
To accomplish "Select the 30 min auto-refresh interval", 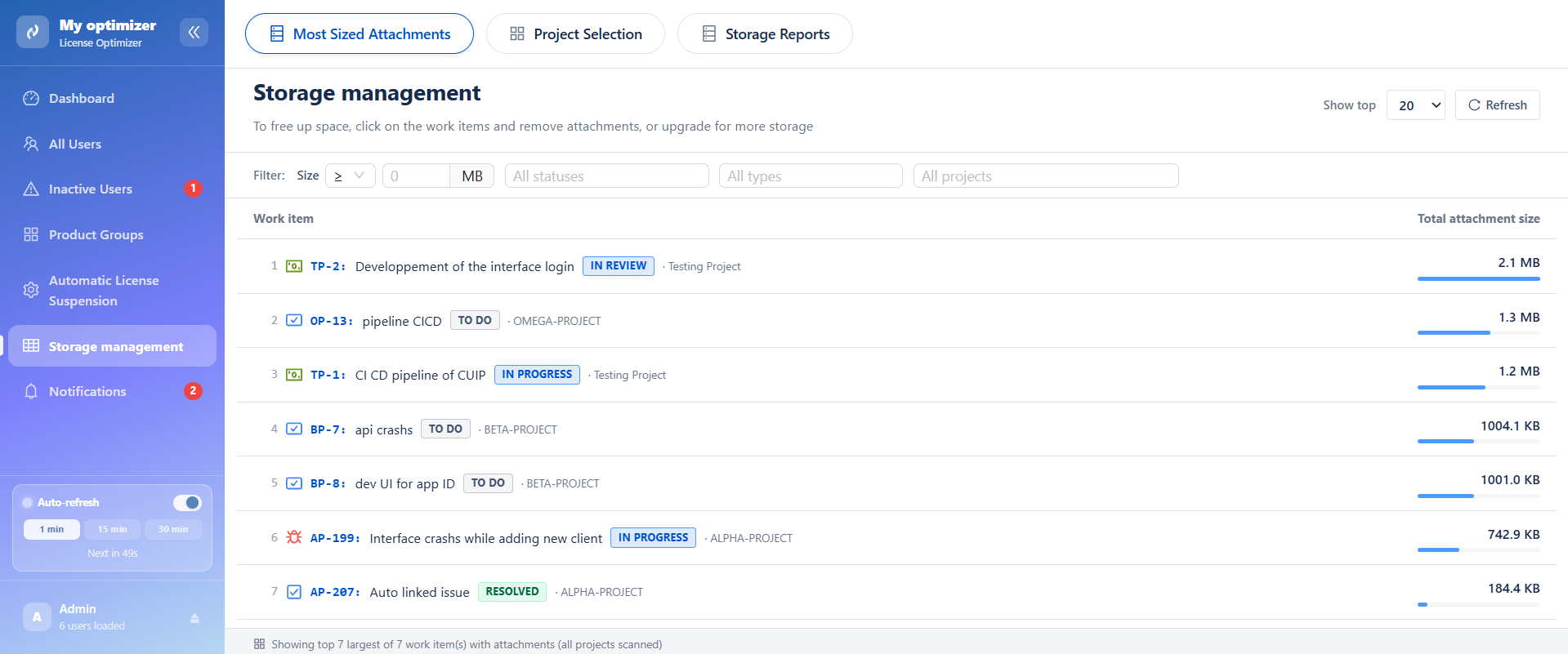I will (173, 529).
